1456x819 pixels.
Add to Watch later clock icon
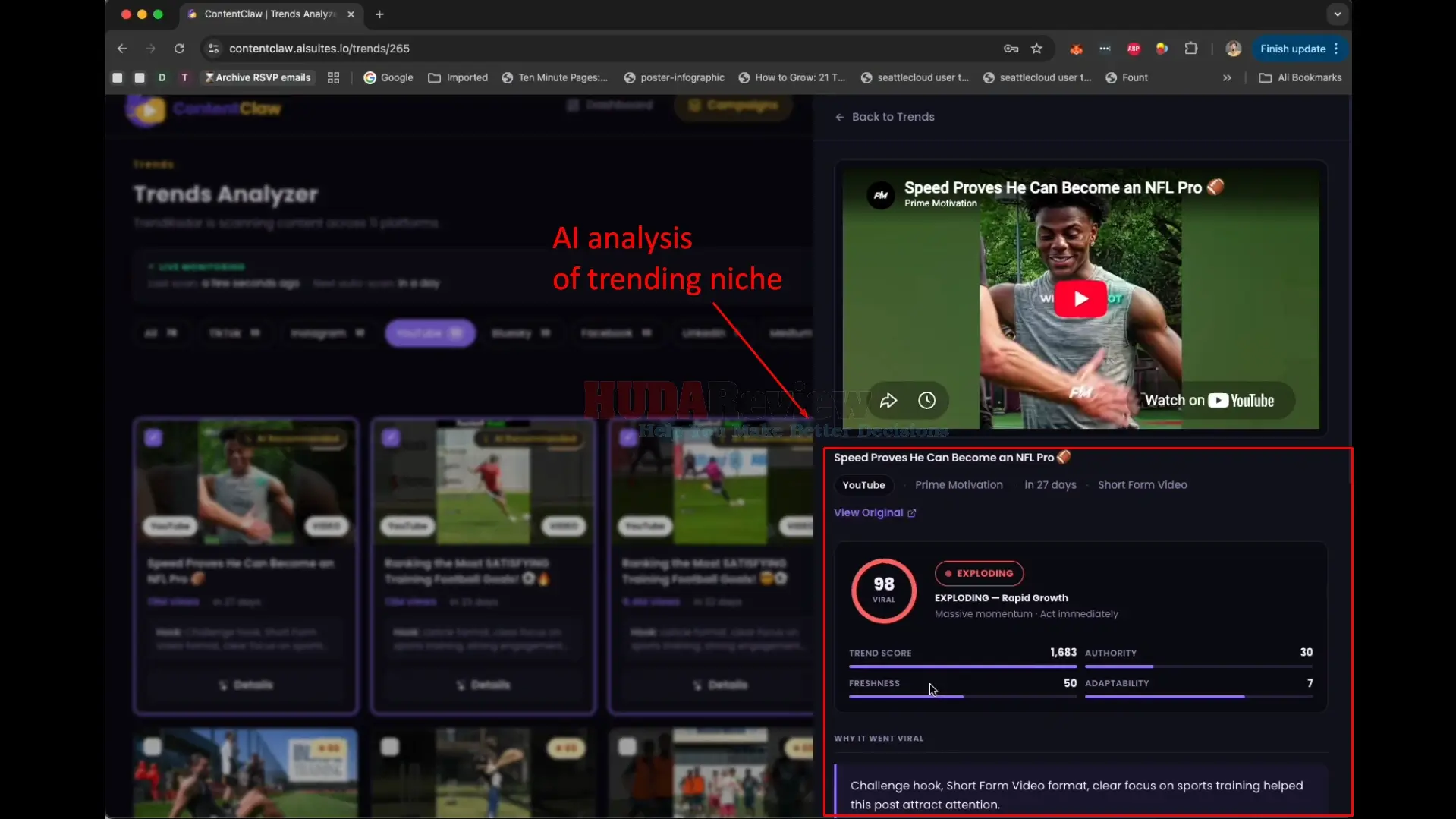point(926,401)
